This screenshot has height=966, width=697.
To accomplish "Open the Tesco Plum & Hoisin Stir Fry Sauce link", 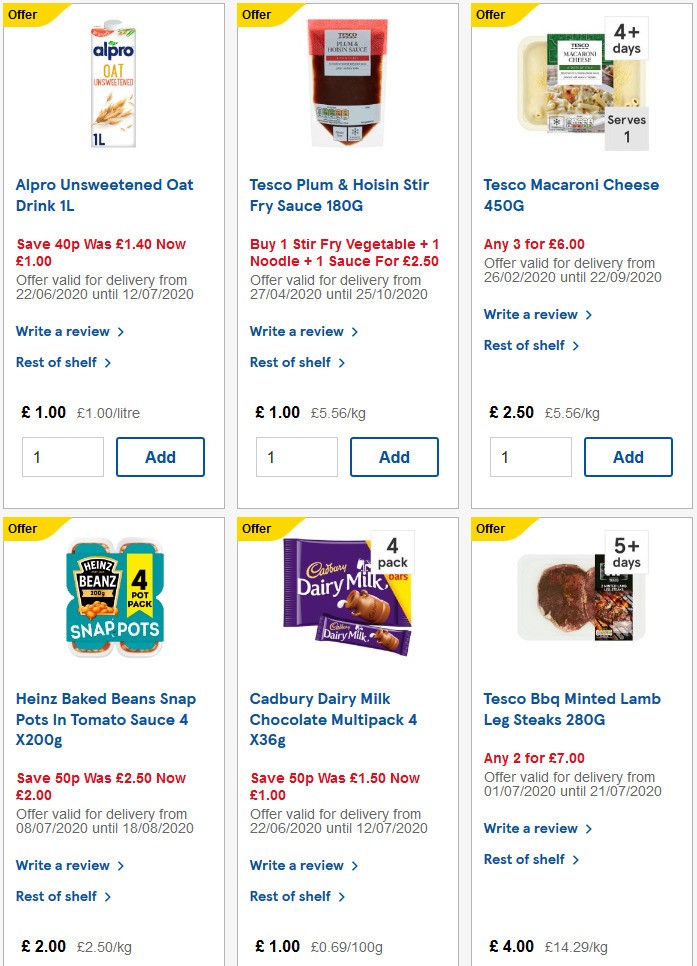I will pyautogui.click(x=339, y=195).
